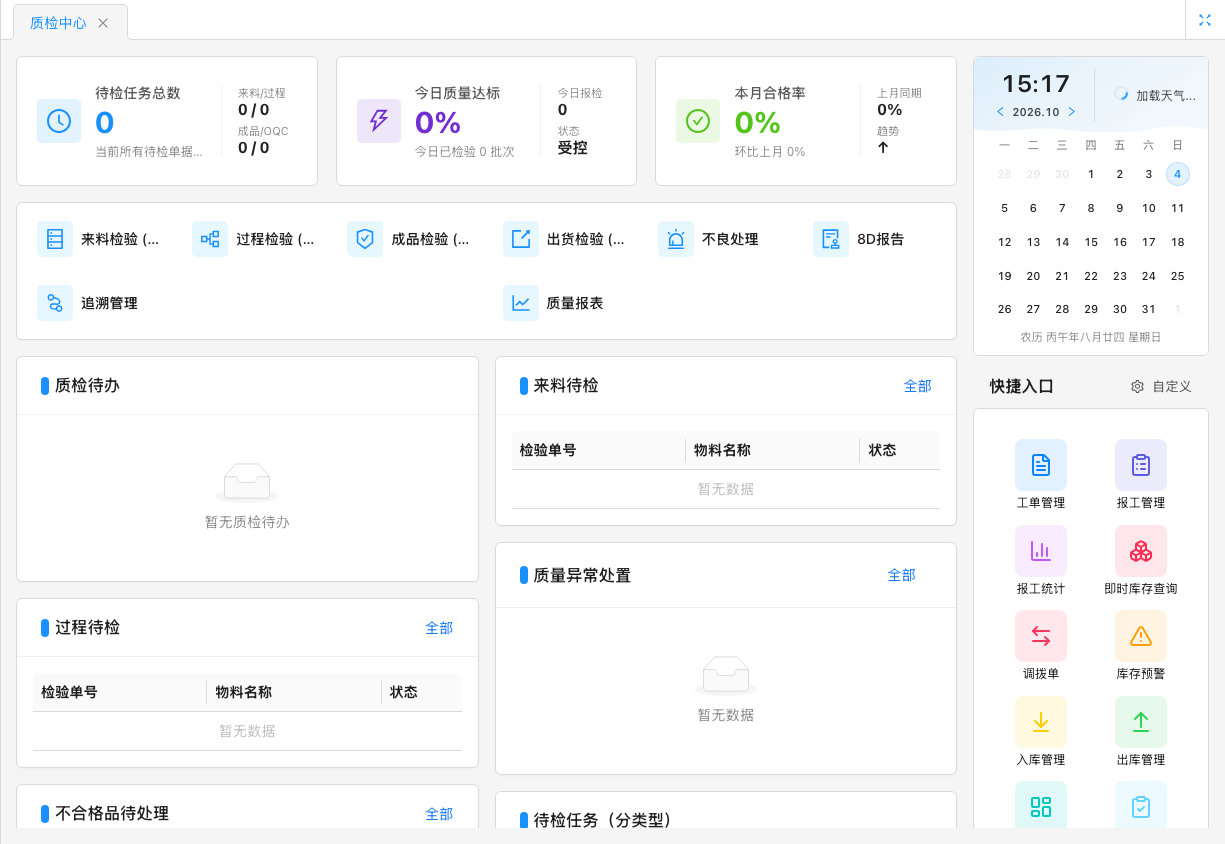Click the 受控 status value
The width and height of the screenshot is (1225, 844).
pyautogui.click(x=572, y=148)
